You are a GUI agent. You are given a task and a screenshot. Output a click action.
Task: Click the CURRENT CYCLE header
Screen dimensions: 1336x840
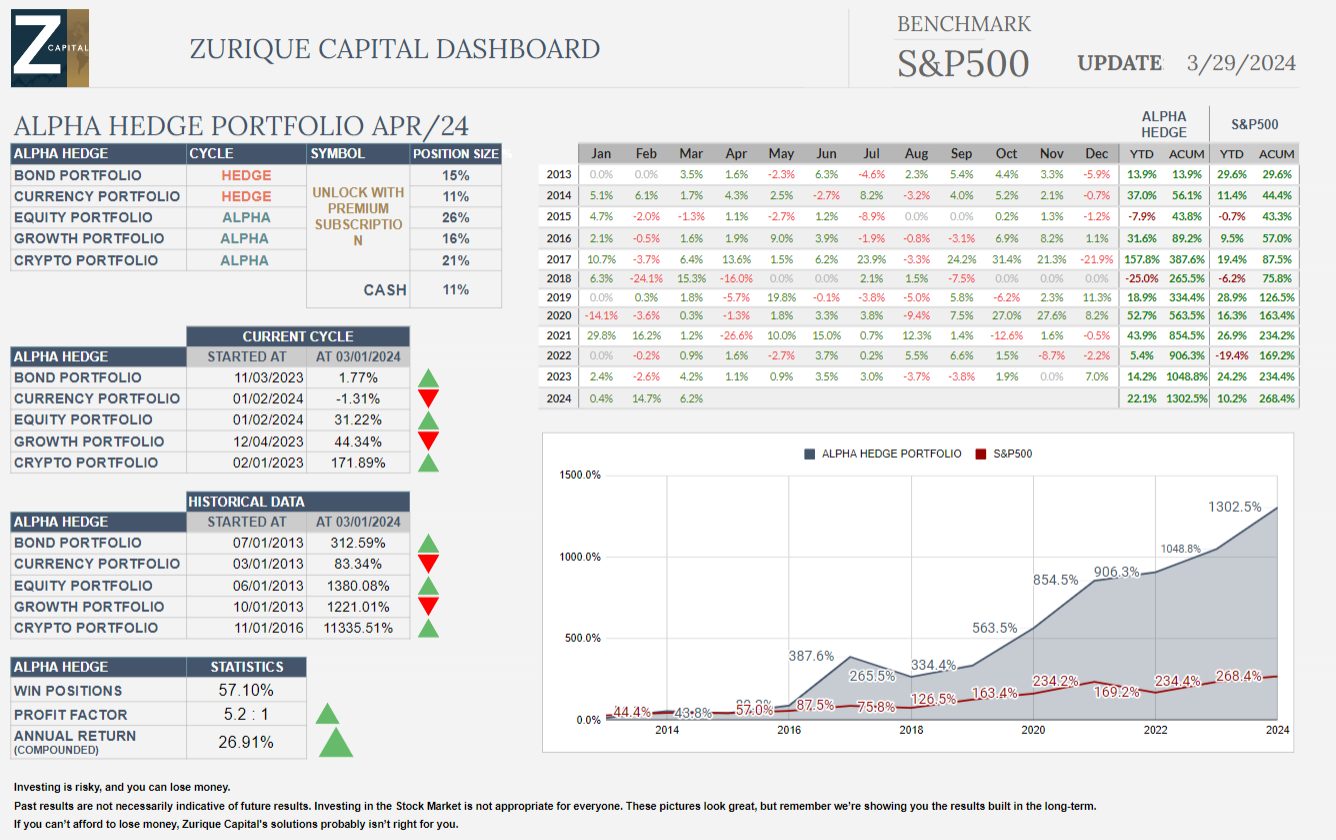[x=298, y=336]
